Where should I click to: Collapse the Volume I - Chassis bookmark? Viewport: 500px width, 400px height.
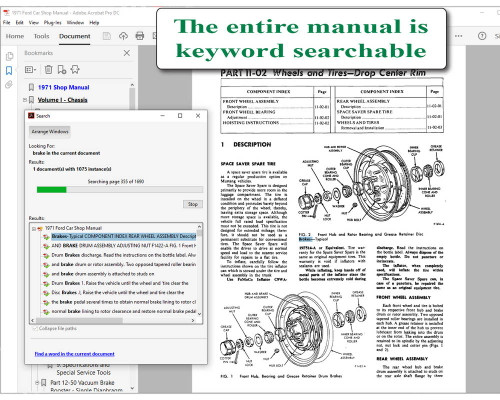pyautogui.click(x=25, y=100)
